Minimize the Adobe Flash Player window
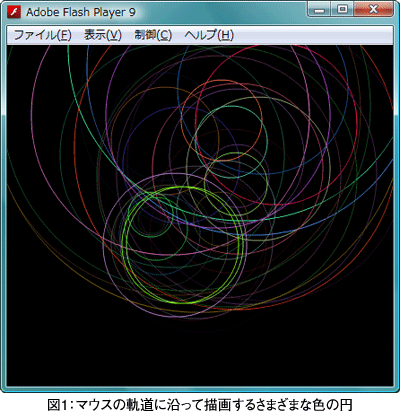 click(319, 10)
